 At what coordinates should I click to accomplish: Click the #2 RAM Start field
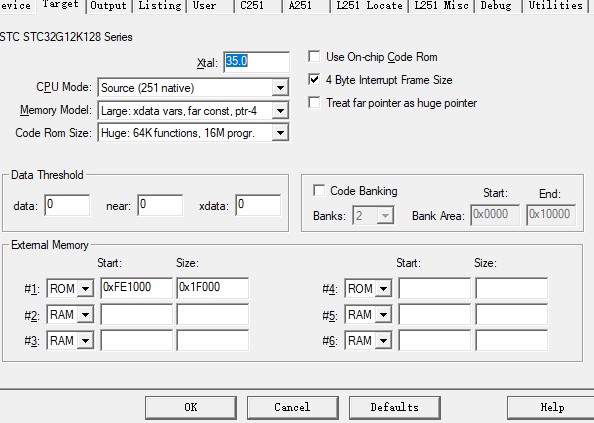tap(136, 314)
